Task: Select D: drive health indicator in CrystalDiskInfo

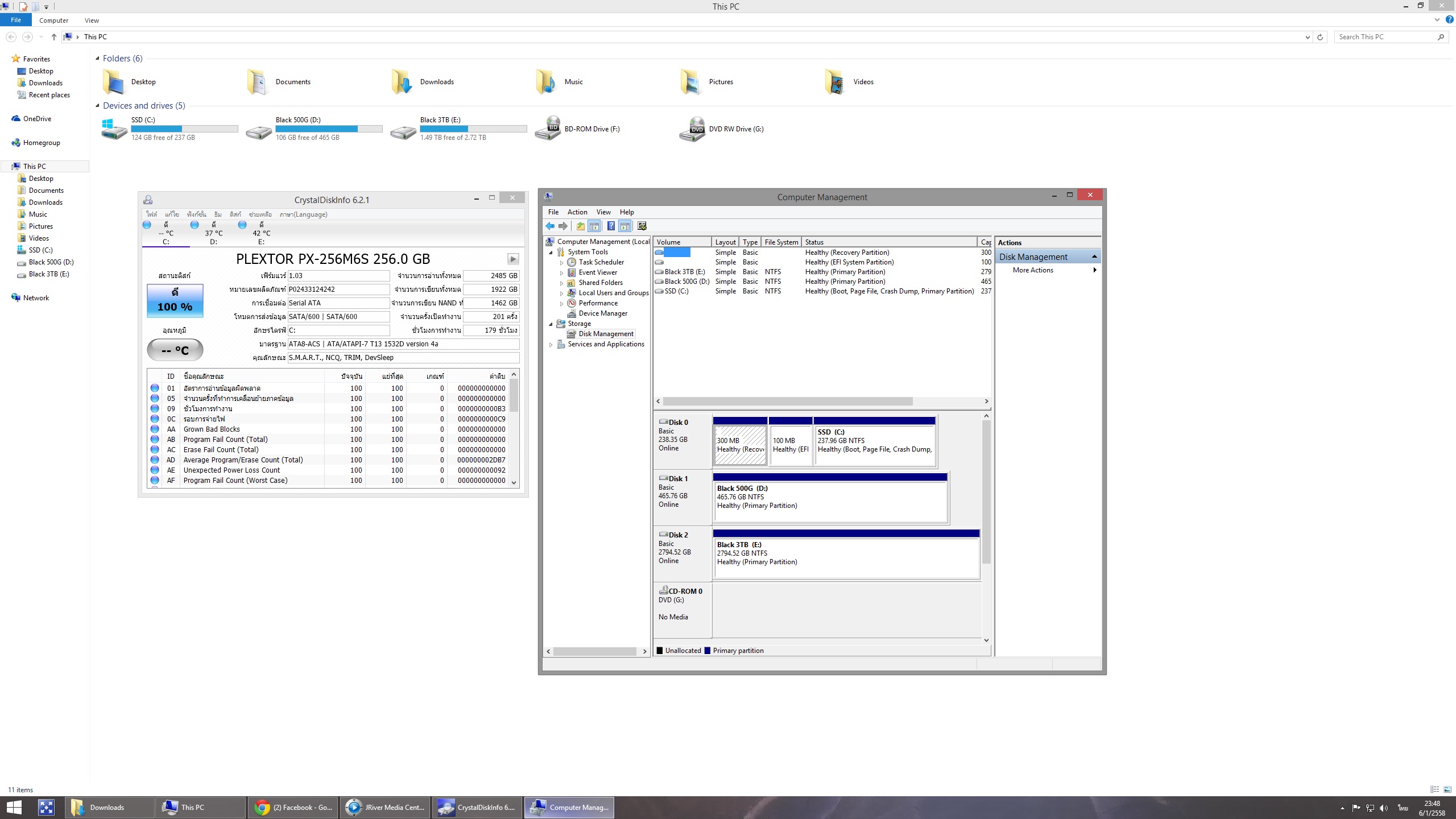Action: (x=195, y=225)
